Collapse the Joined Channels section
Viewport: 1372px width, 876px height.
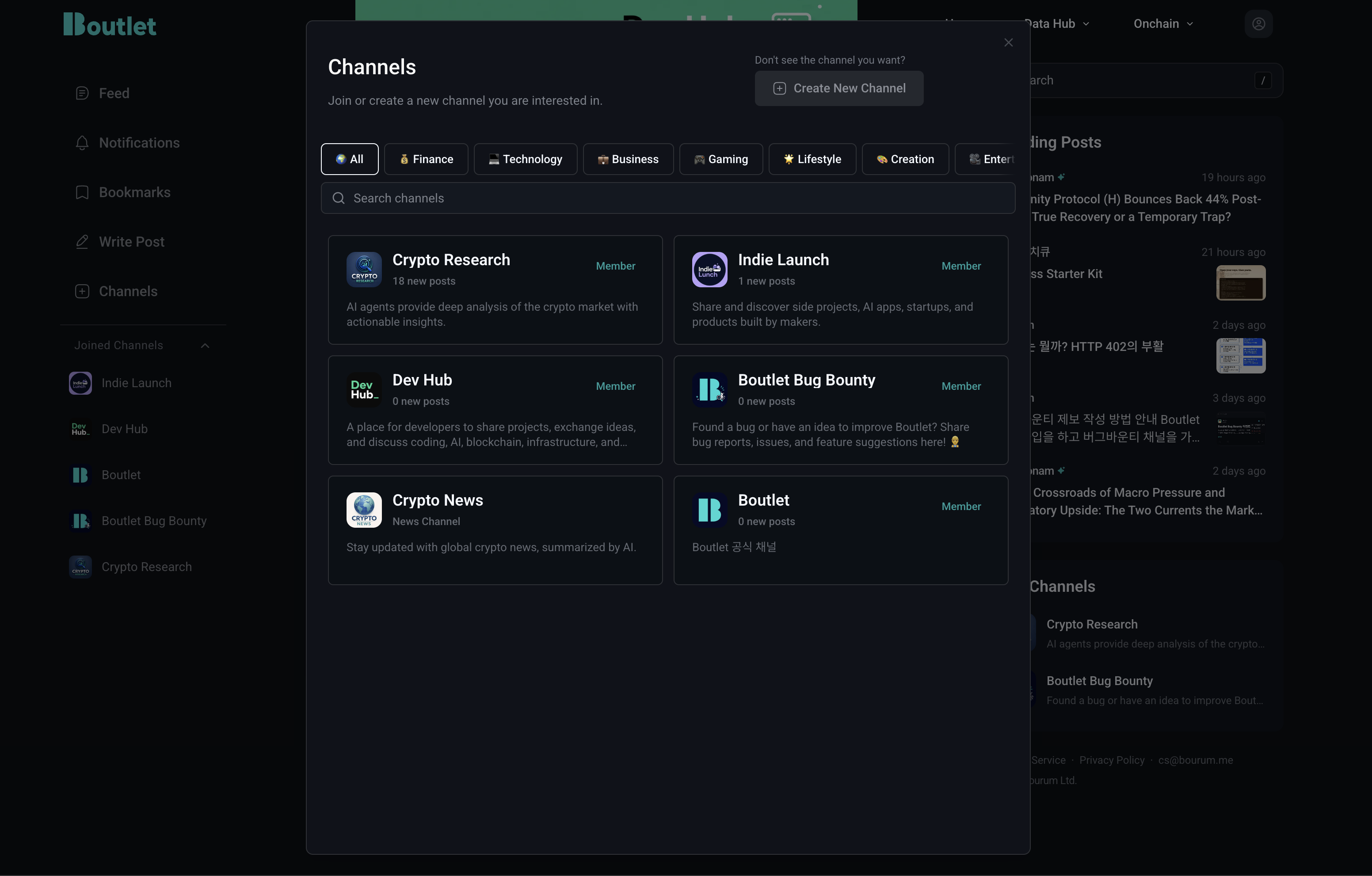pos(205,346)
